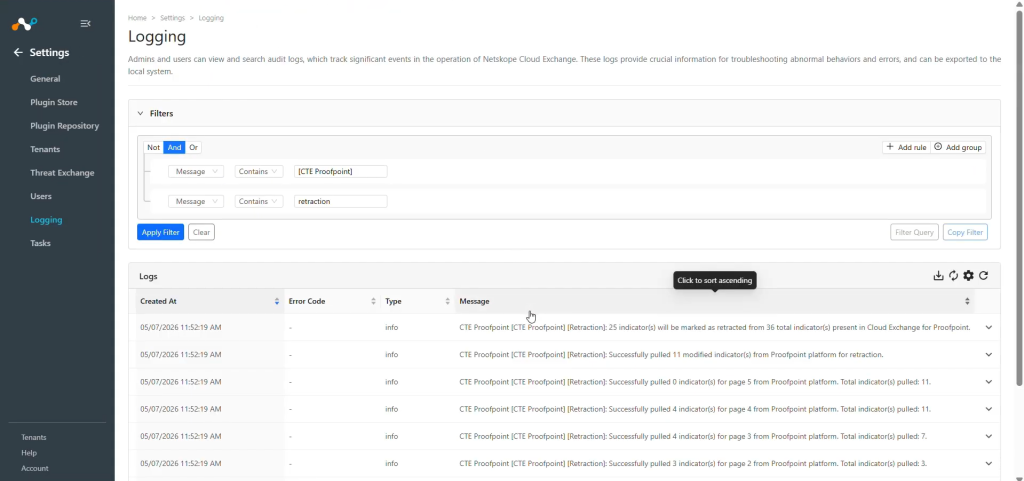This screenshot has width=1024, height=481.
Task: Open the second rule's Contains operator dropdown
Action: click(x=259, y=202)
